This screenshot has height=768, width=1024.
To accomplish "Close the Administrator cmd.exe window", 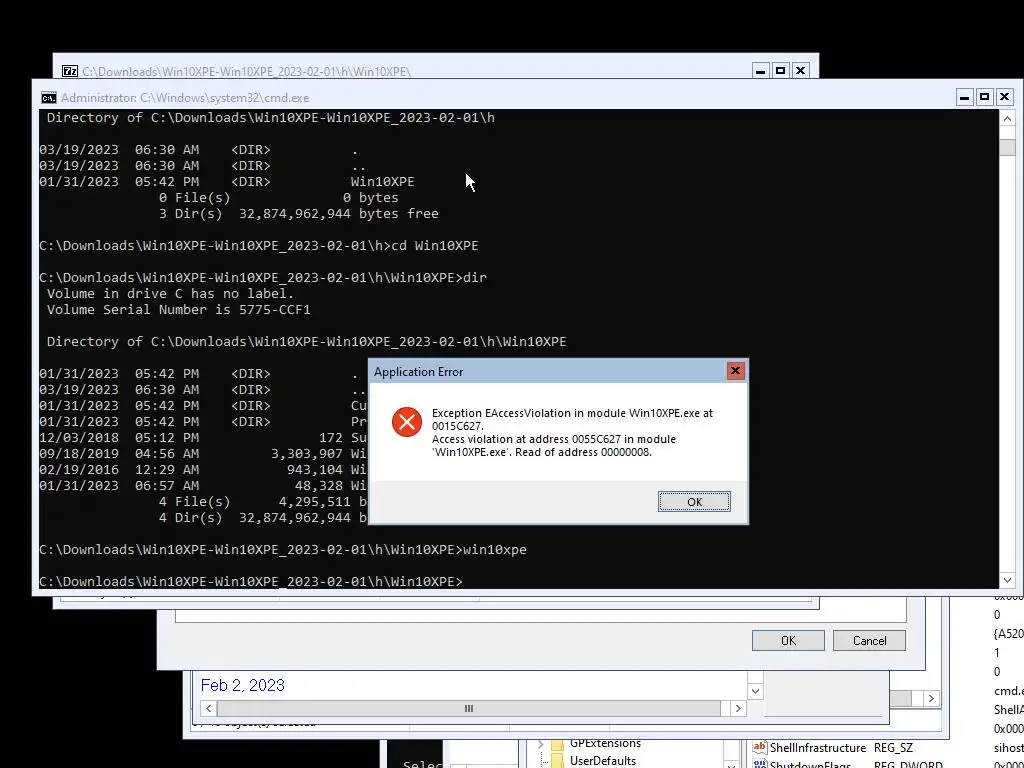I will [x=1004, y=98].
